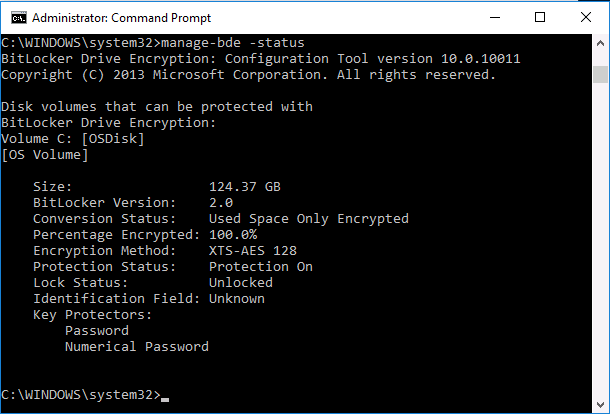This screenshot has width=610, height=414.
Task: Maximize the Command Prompt window
Action: click(x=540, y=18)
